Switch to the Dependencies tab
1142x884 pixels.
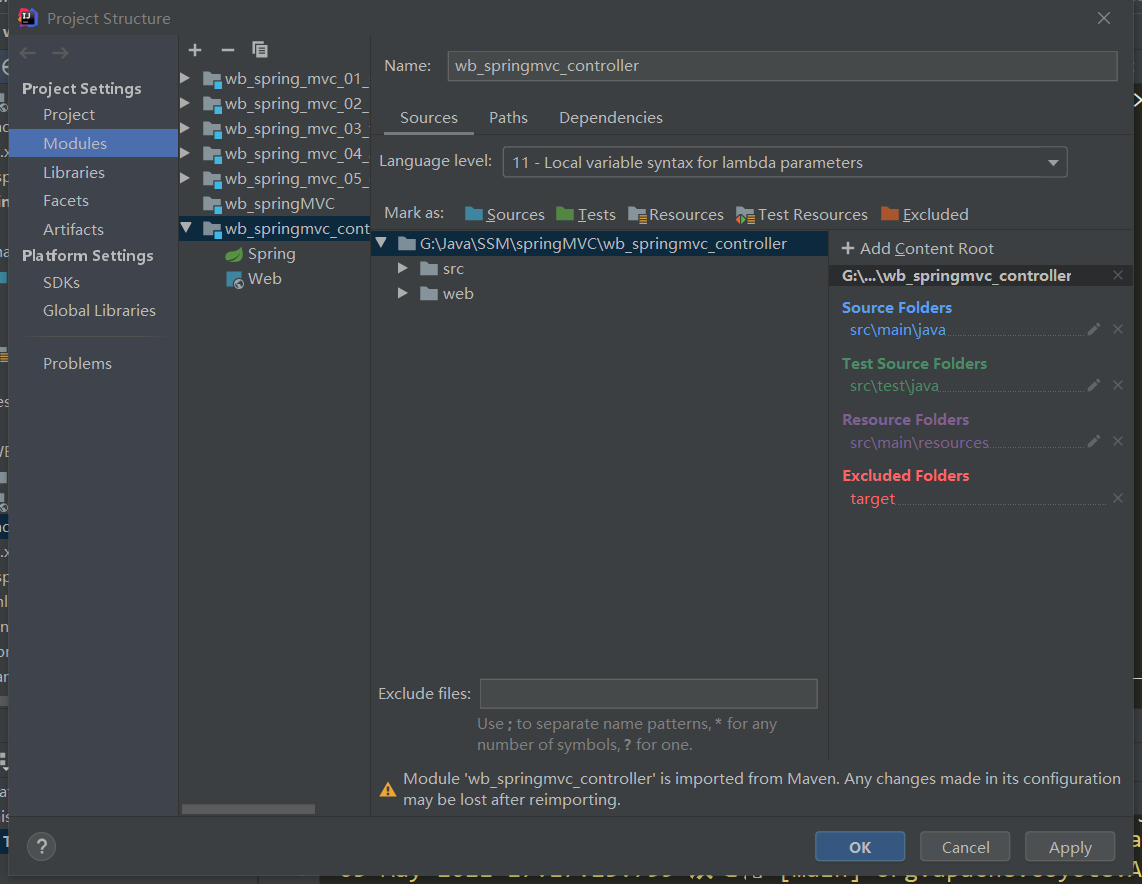tap(610, 117)
